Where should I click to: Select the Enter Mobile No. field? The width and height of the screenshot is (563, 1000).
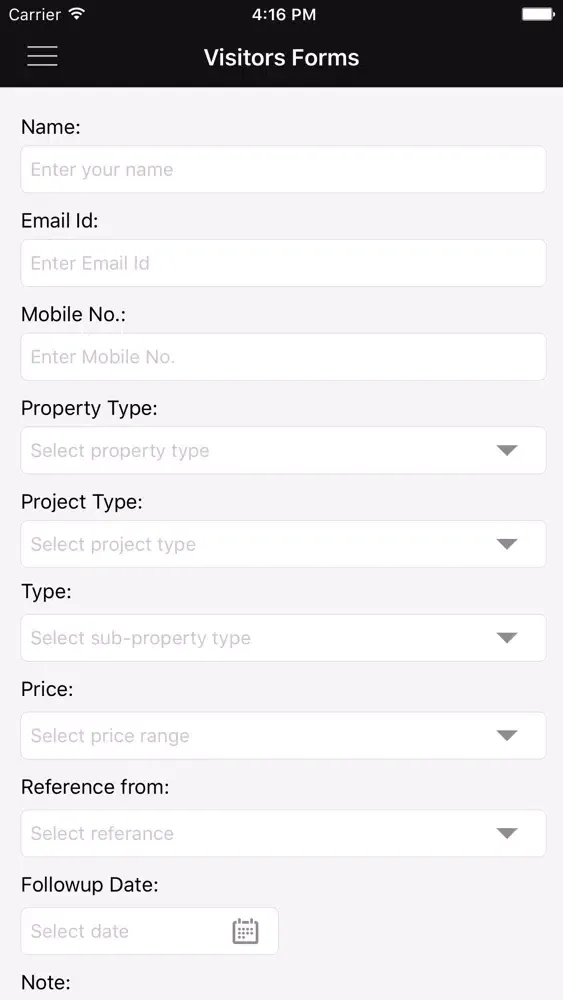click(x=283, y=357)
